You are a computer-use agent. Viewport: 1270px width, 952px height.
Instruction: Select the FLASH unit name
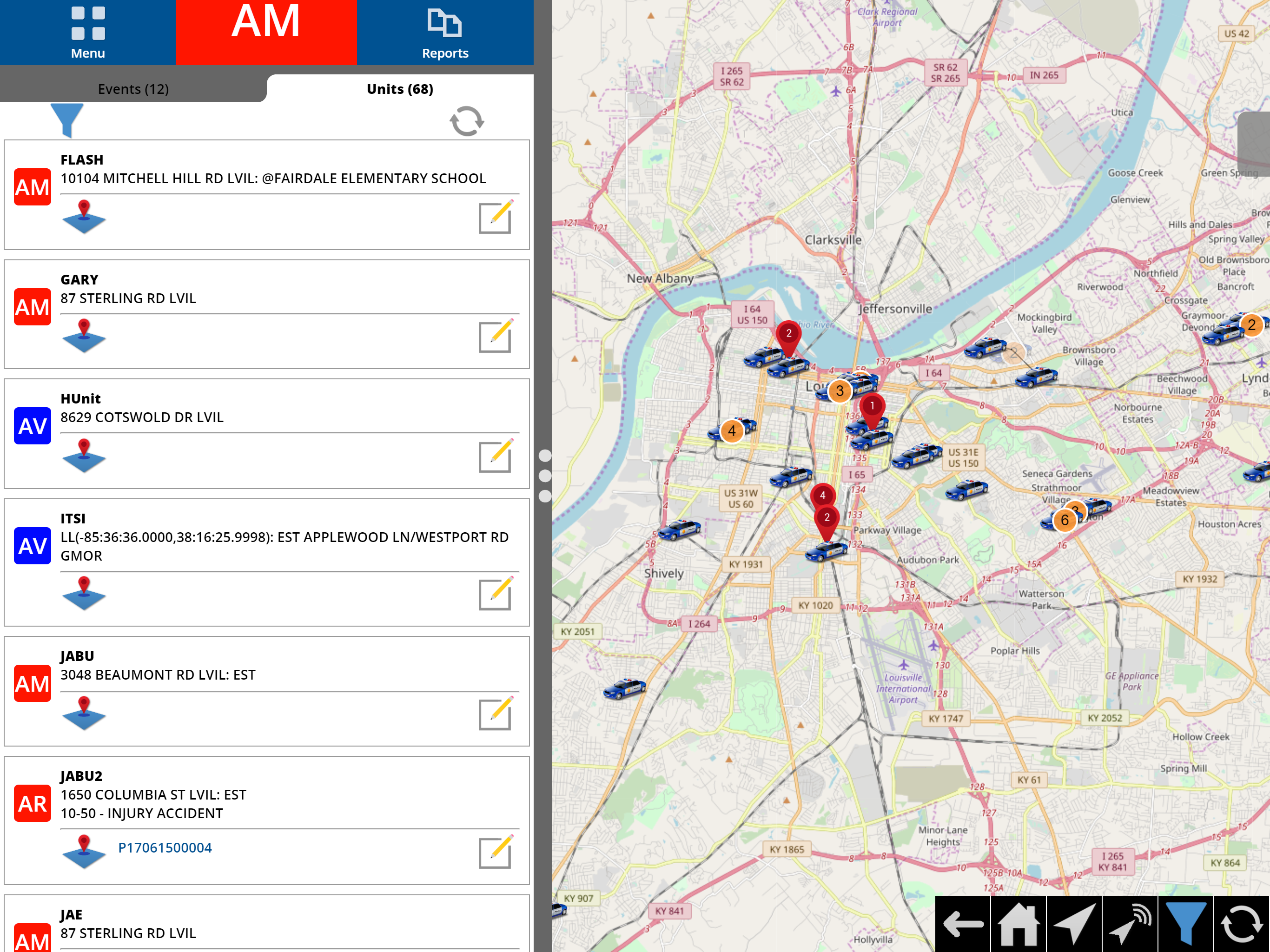82,159
